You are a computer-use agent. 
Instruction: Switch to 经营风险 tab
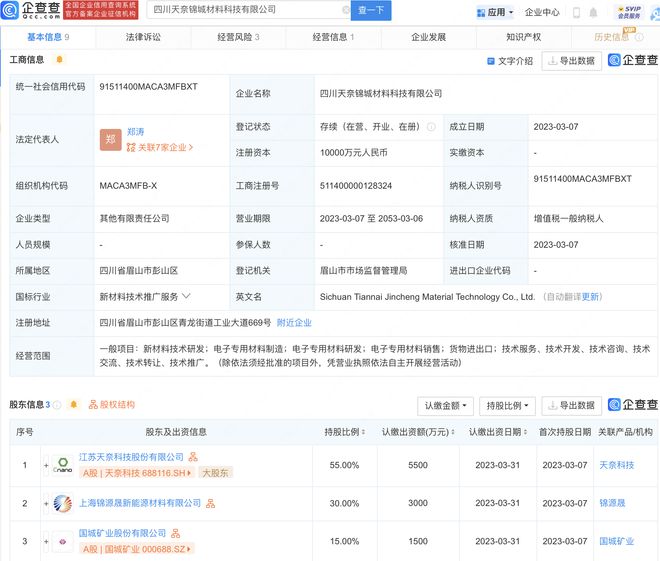click(238, 37)
